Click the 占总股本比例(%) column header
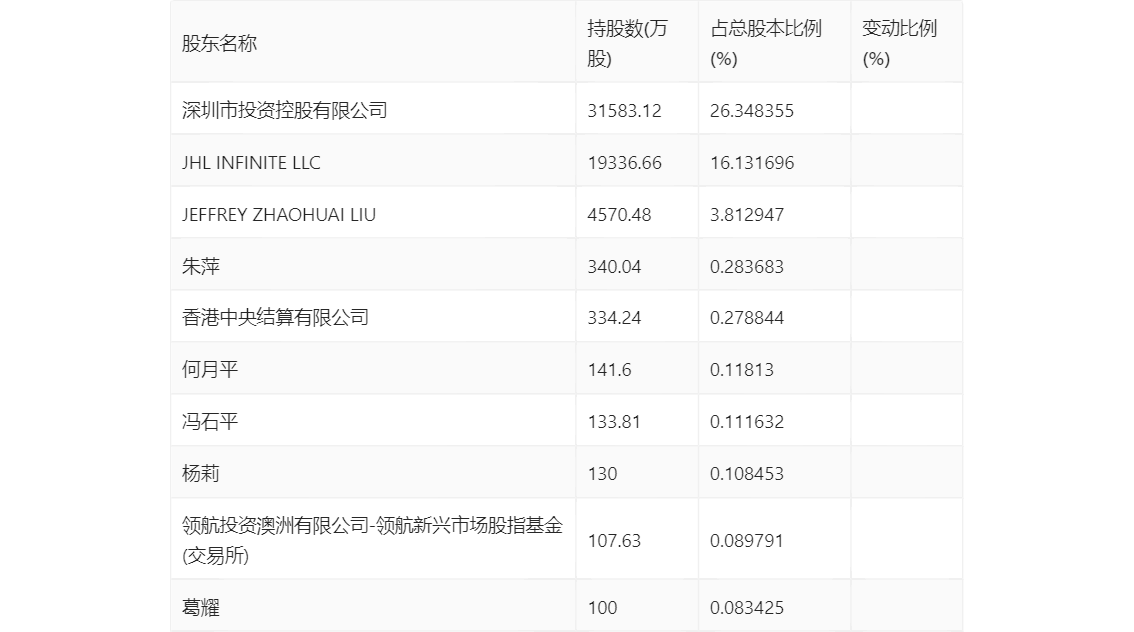 point(766,43)
